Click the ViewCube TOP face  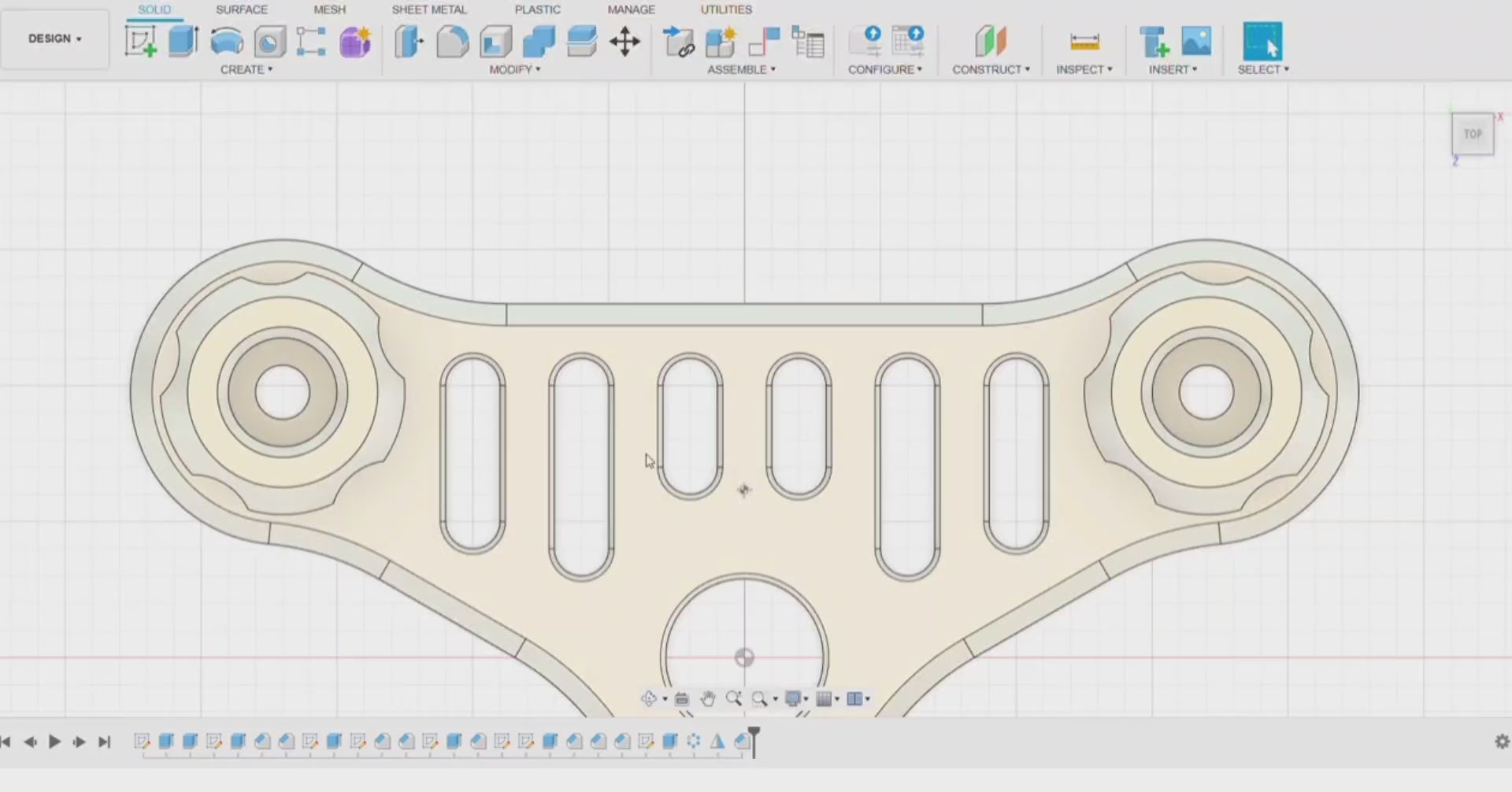click(x=1472, y=134)
